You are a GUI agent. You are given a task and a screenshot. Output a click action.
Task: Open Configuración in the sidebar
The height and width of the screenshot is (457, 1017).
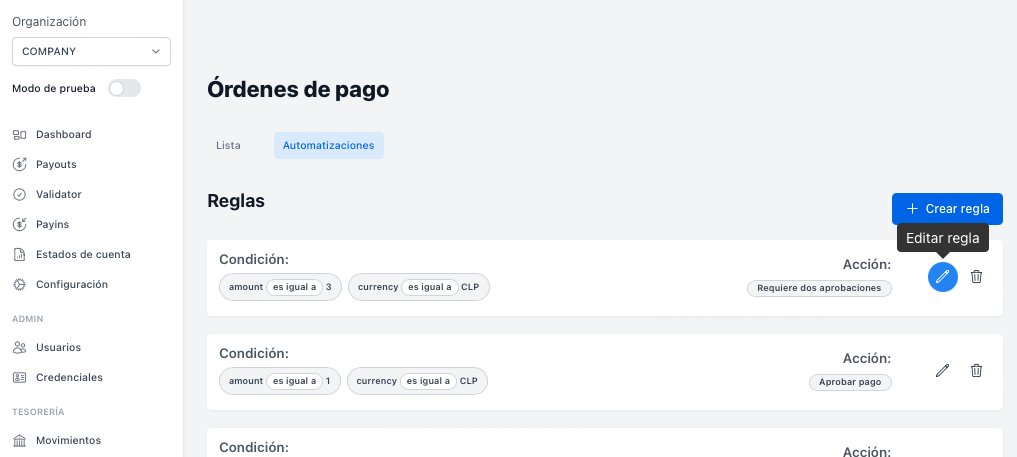click(72, 284)
